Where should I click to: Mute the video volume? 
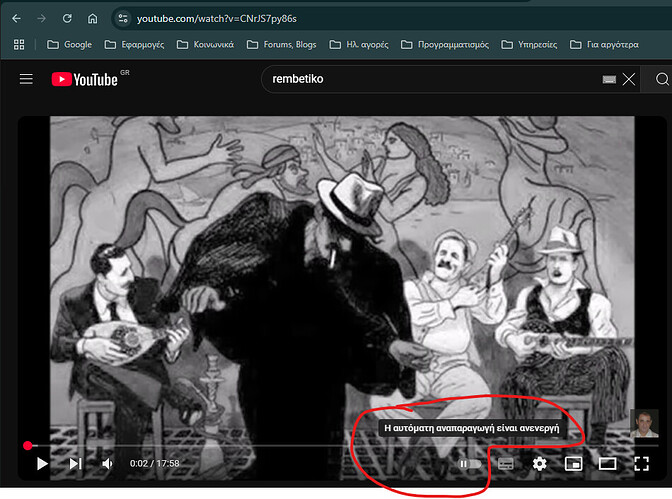click(x=108, y=463)
